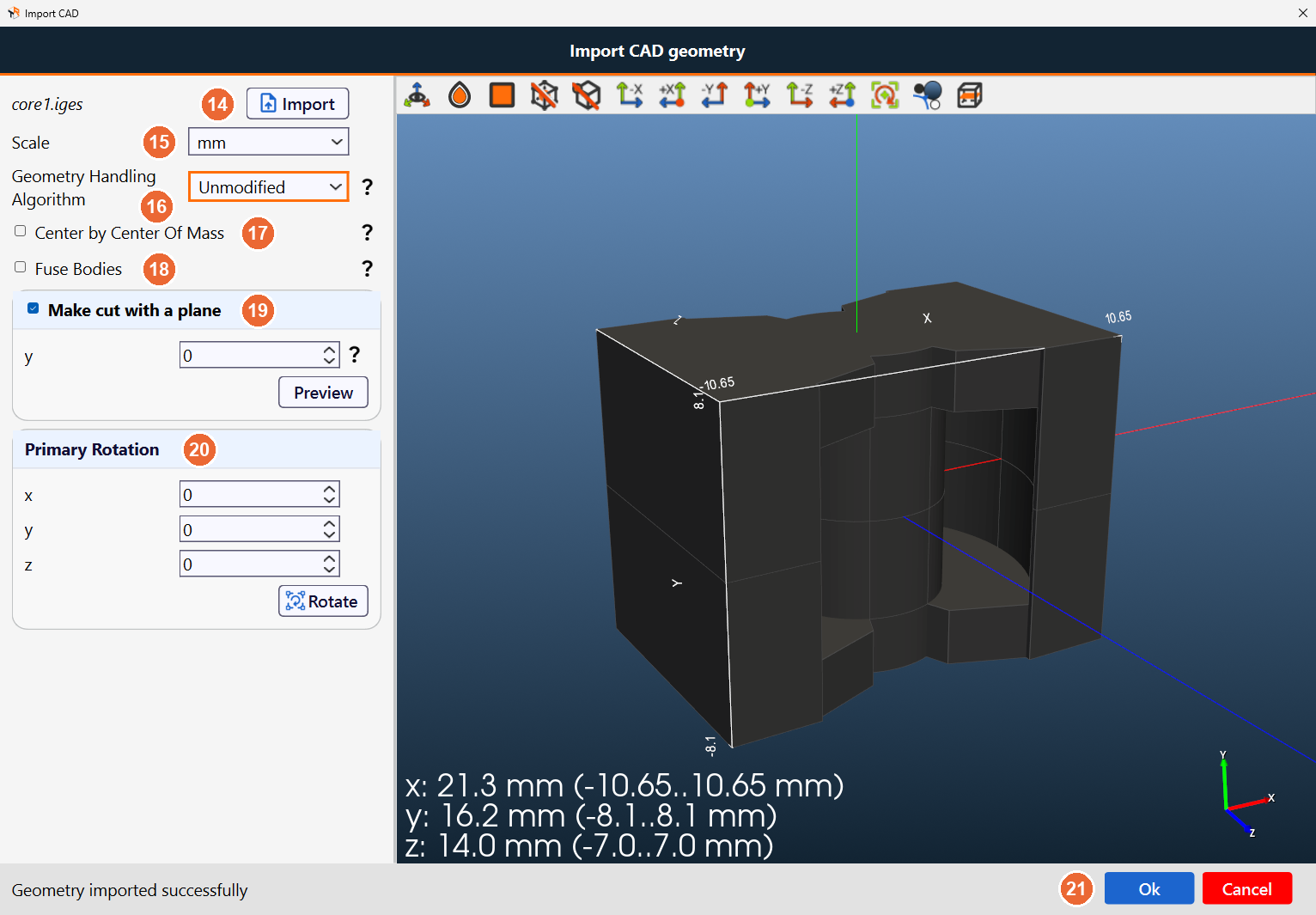The width and height of the screenshot is (1316, 915).
Task: Click the green reset camera icon
Action: coord(885,95)
